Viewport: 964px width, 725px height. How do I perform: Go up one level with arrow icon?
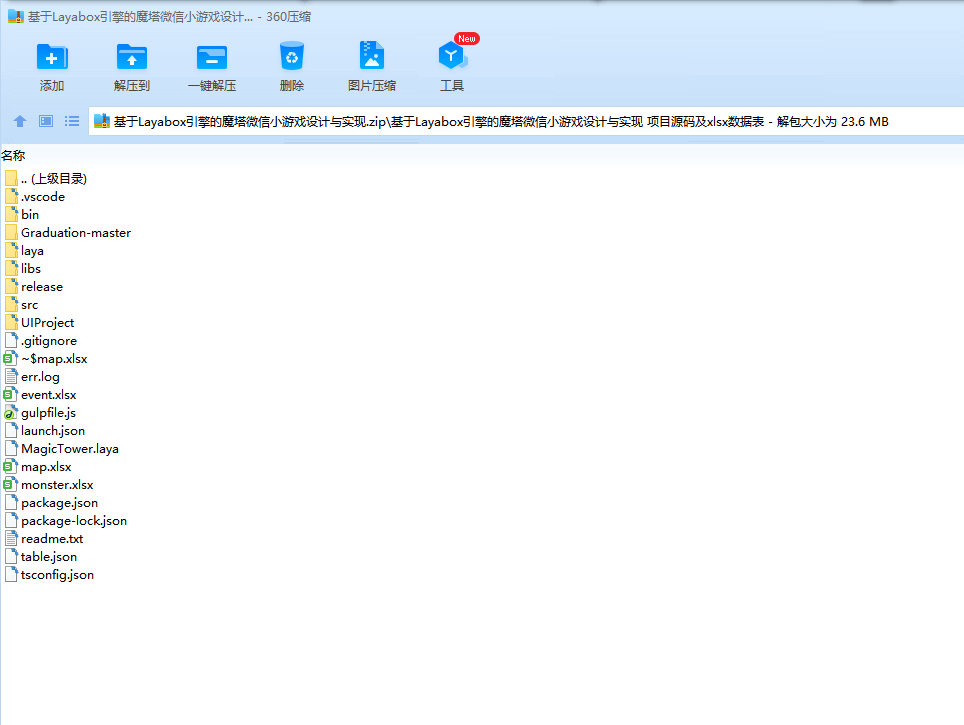(20, 121)
